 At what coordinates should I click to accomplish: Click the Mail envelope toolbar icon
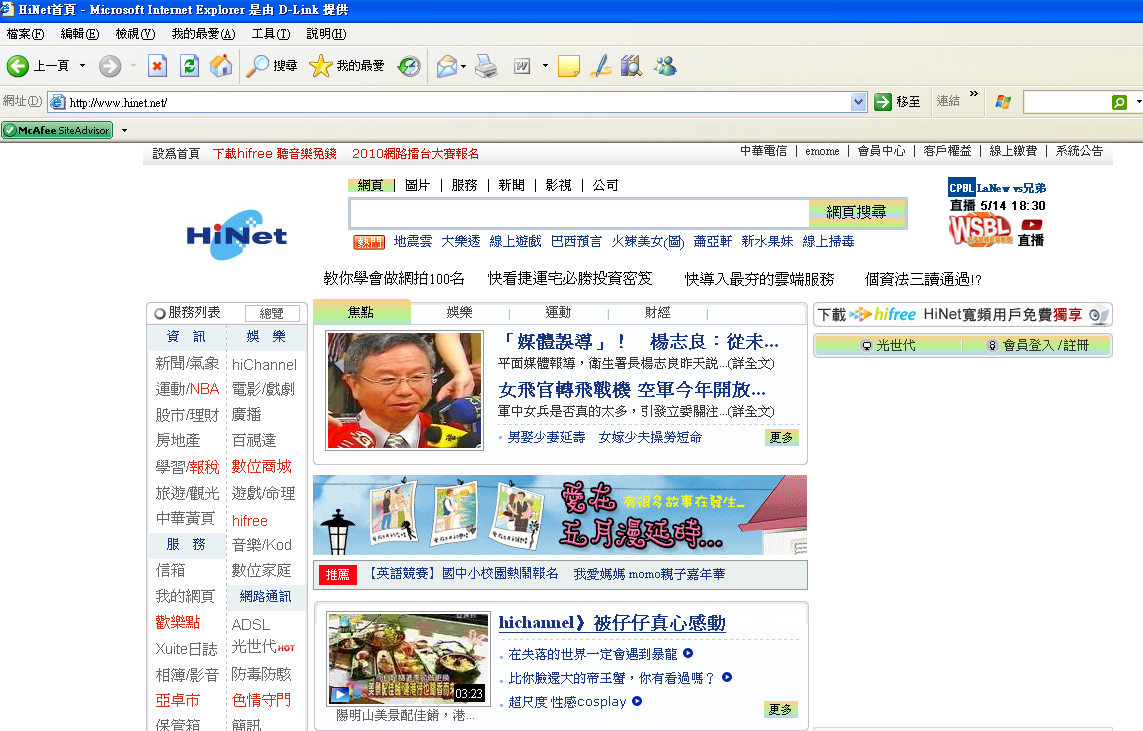click(x=446, y=66)
